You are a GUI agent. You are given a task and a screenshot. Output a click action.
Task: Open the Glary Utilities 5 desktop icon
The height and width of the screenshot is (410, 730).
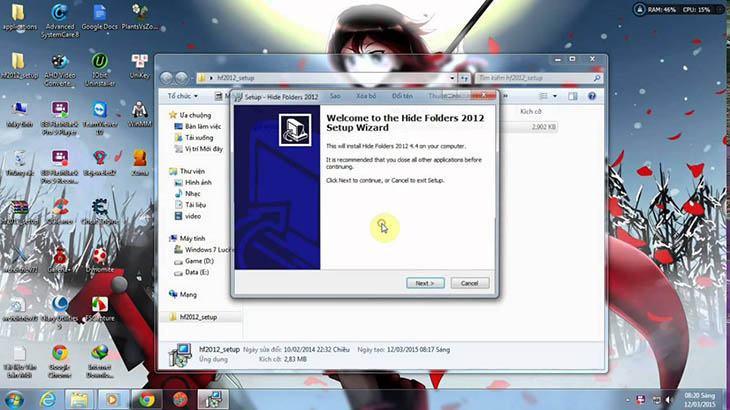click(x=60, y=313)
